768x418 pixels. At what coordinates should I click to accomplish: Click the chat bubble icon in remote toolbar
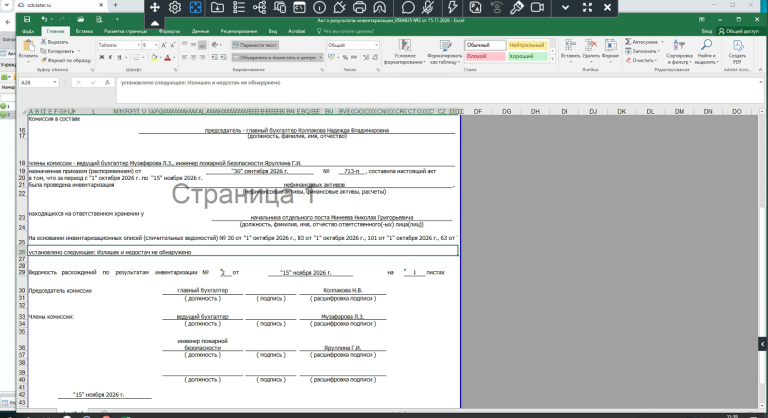[408, 7]
